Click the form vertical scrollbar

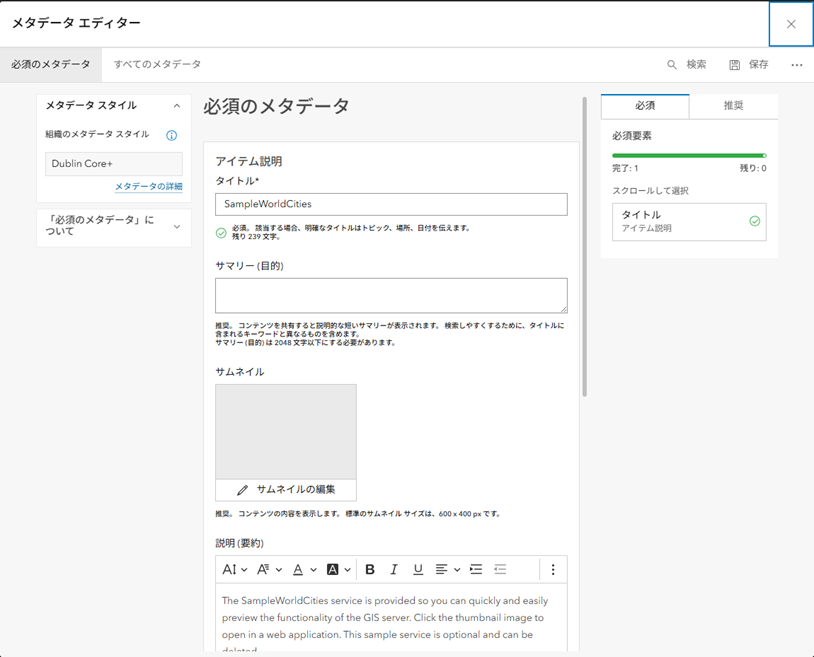pyautogui.click(x=585, y=247)
